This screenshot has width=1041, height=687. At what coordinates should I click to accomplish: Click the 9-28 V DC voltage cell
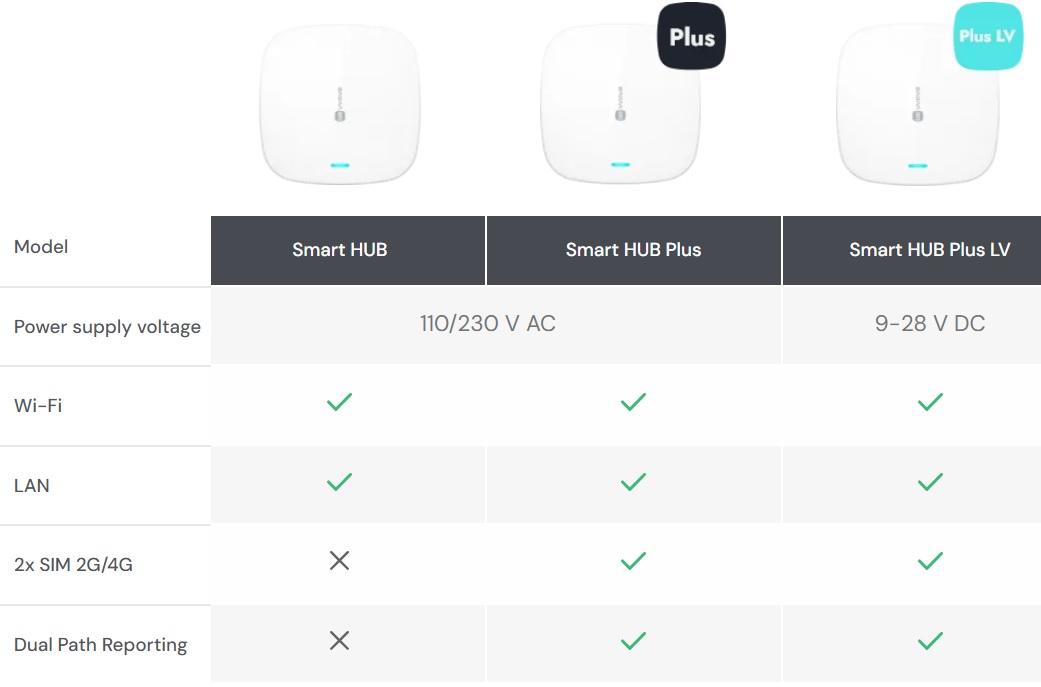pos(929,324)
